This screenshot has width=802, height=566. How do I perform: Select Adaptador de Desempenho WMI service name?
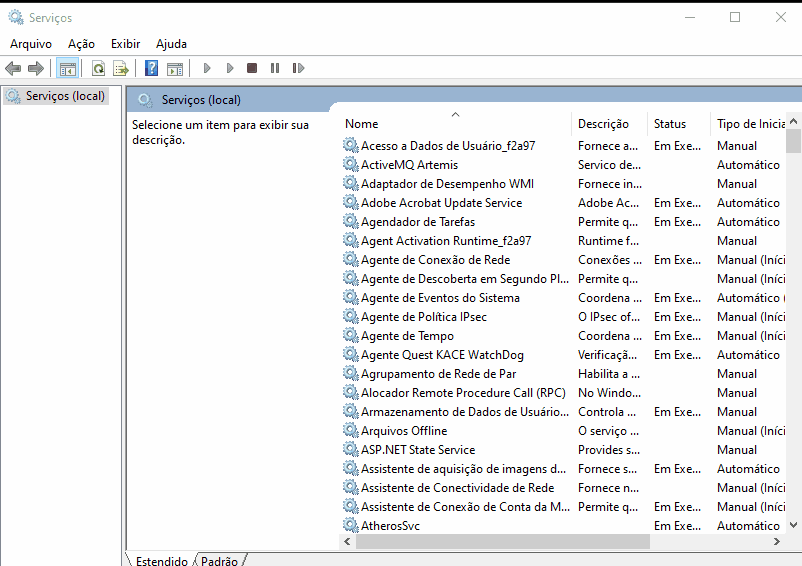(447, 184)
